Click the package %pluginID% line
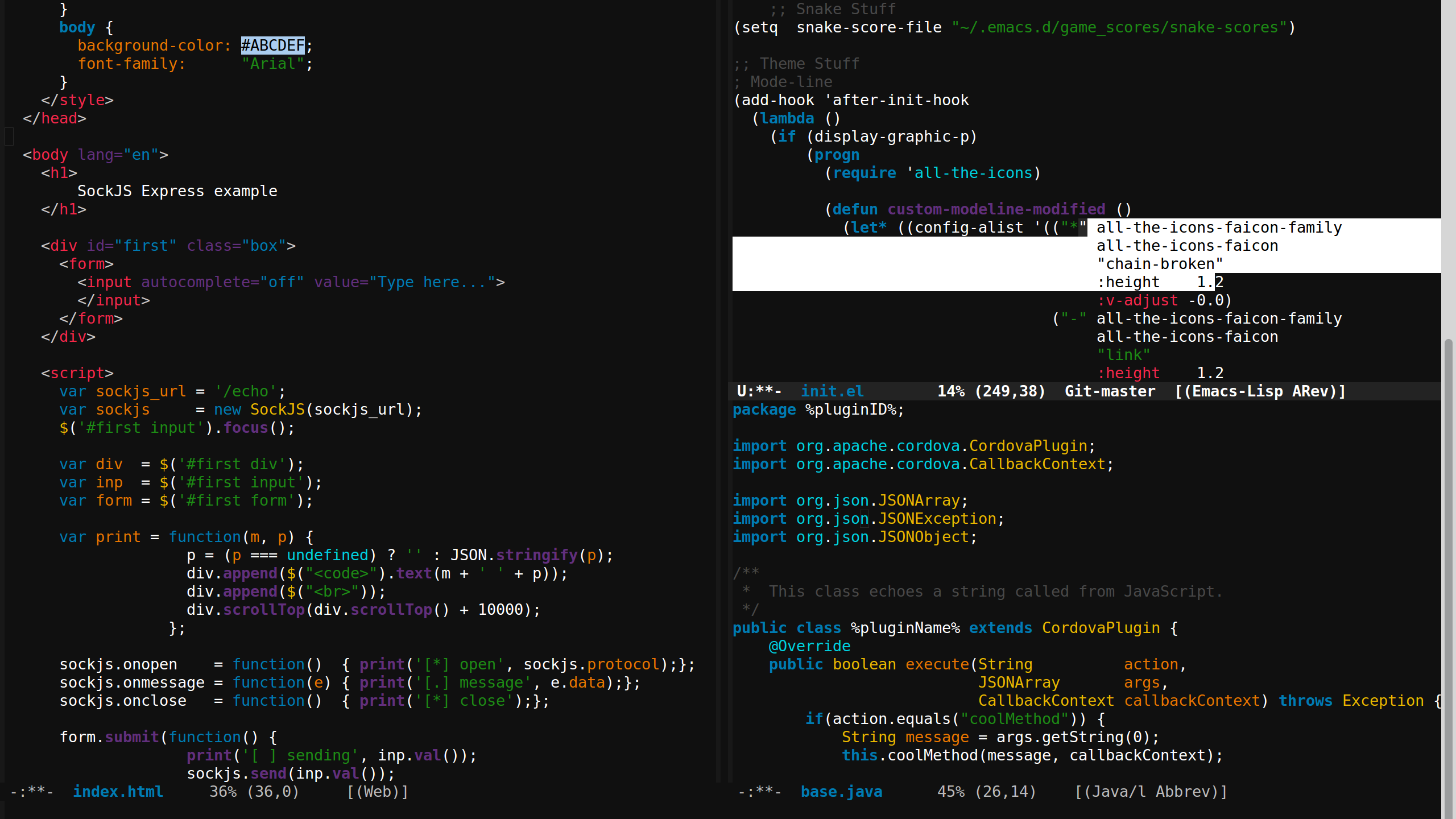 tap(818, 409)
